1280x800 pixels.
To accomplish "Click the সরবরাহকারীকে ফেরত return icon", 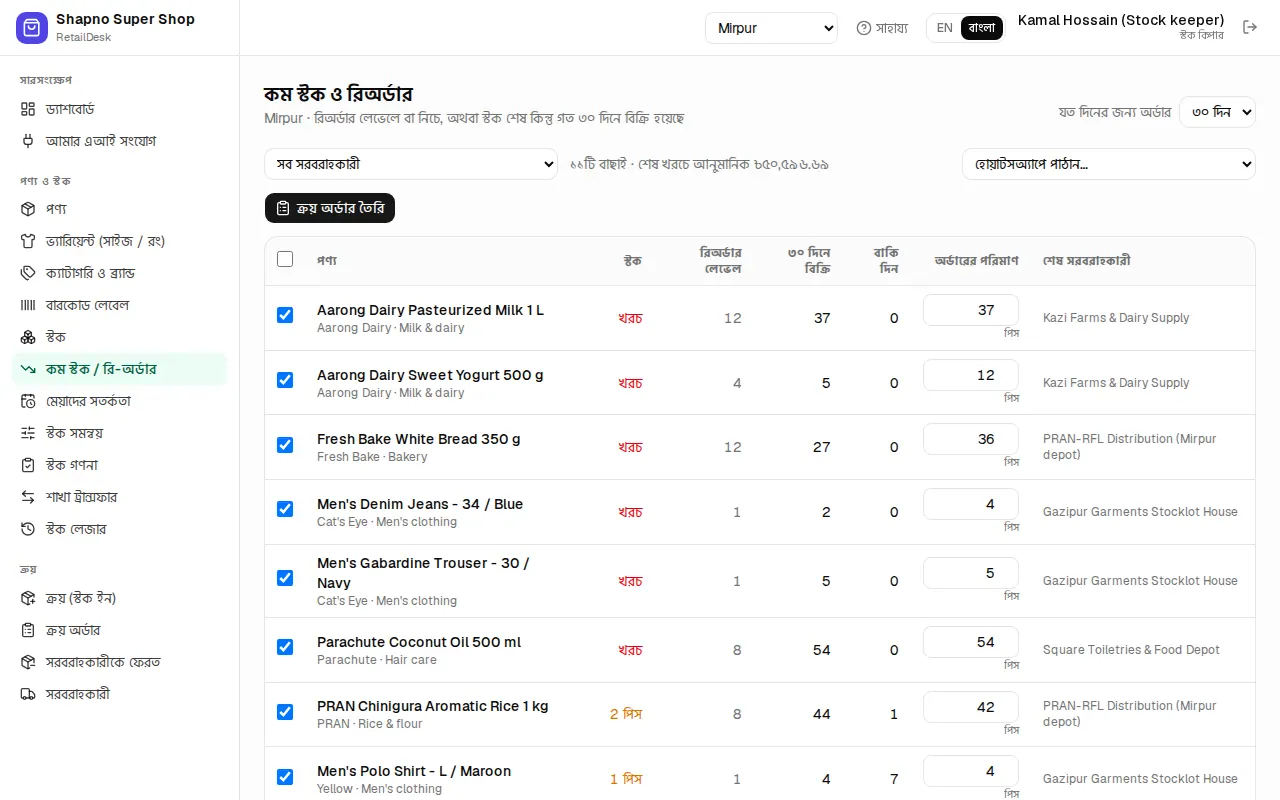I will pyautogui.click(x=28, y=662).
